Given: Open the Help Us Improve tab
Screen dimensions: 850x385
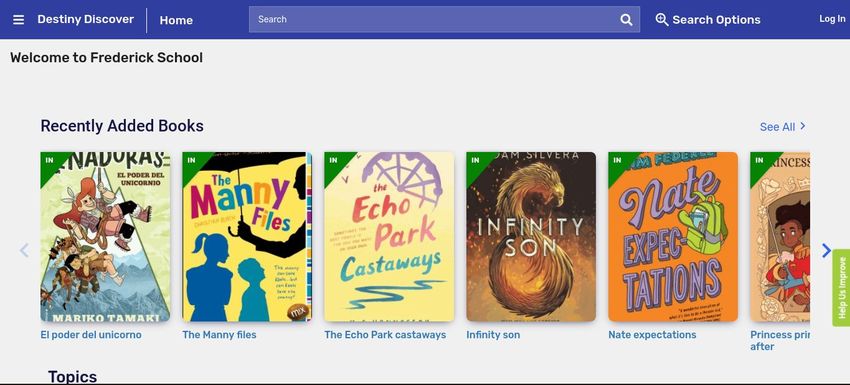Looking at the screenshot, I should pyautogui.click(x=841, y=287).
